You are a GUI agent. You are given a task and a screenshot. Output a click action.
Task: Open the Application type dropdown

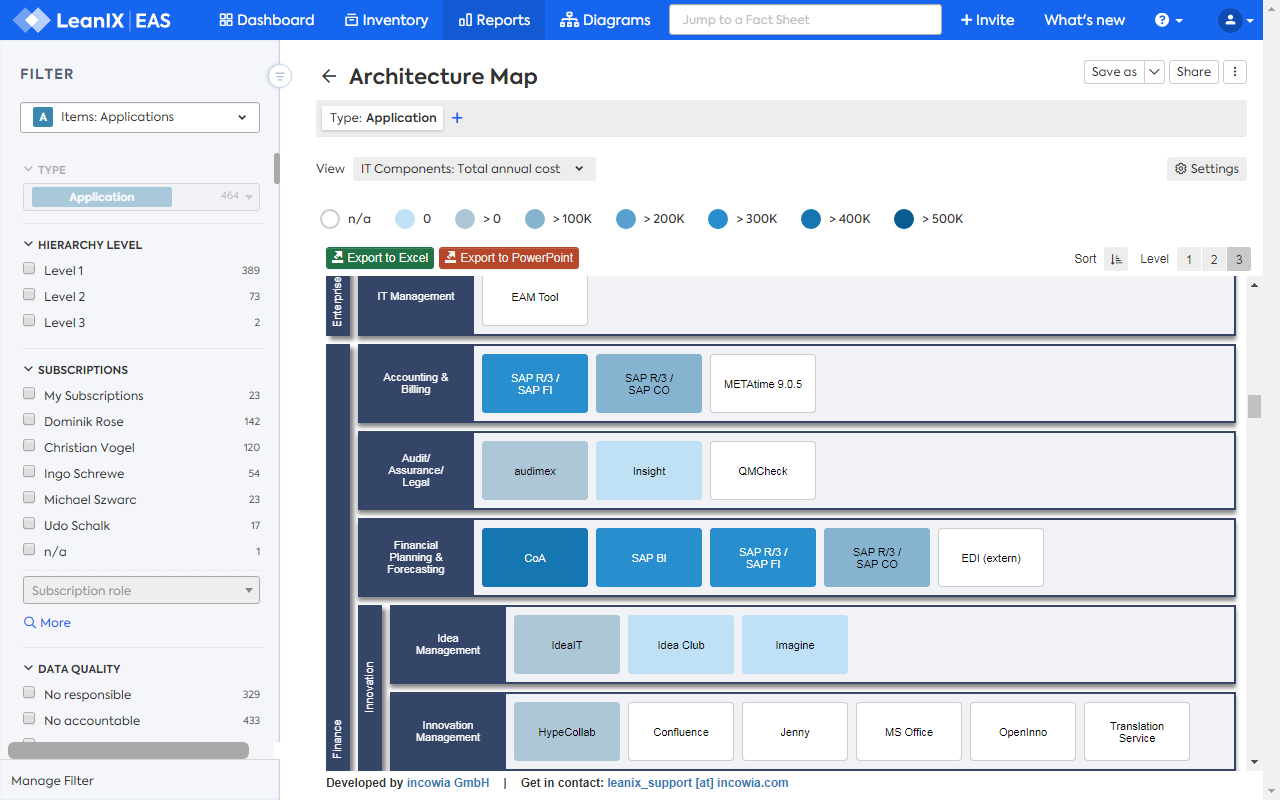click(141, 197)
